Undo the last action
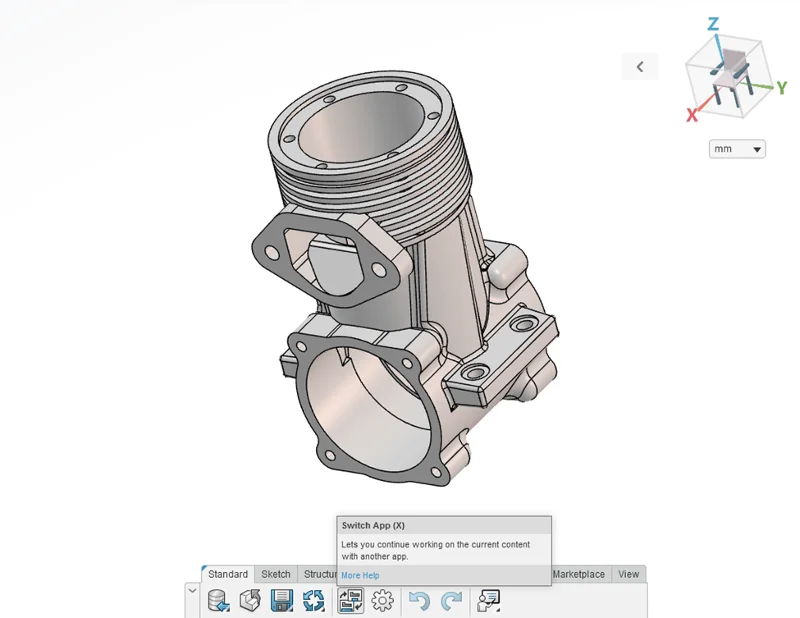Screen dimensions: 800x618 420,600
